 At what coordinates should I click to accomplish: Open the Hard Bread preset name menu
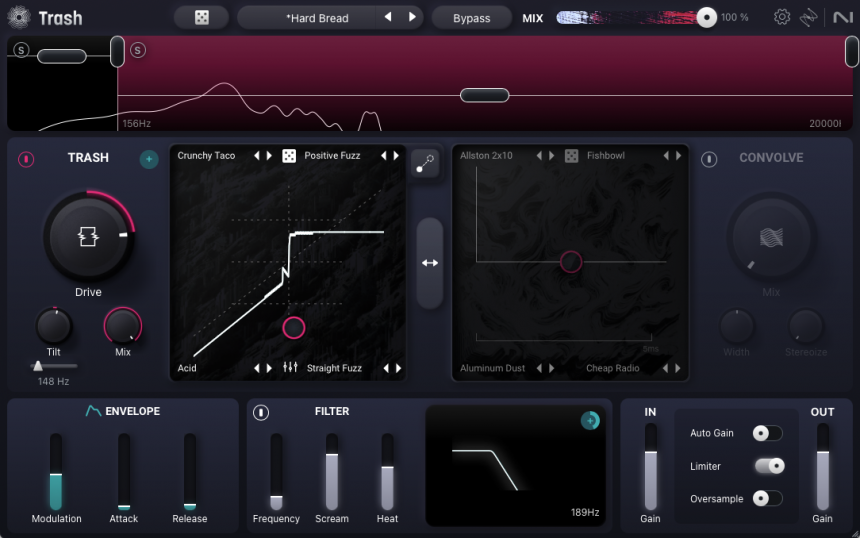[x=318, y=18]
